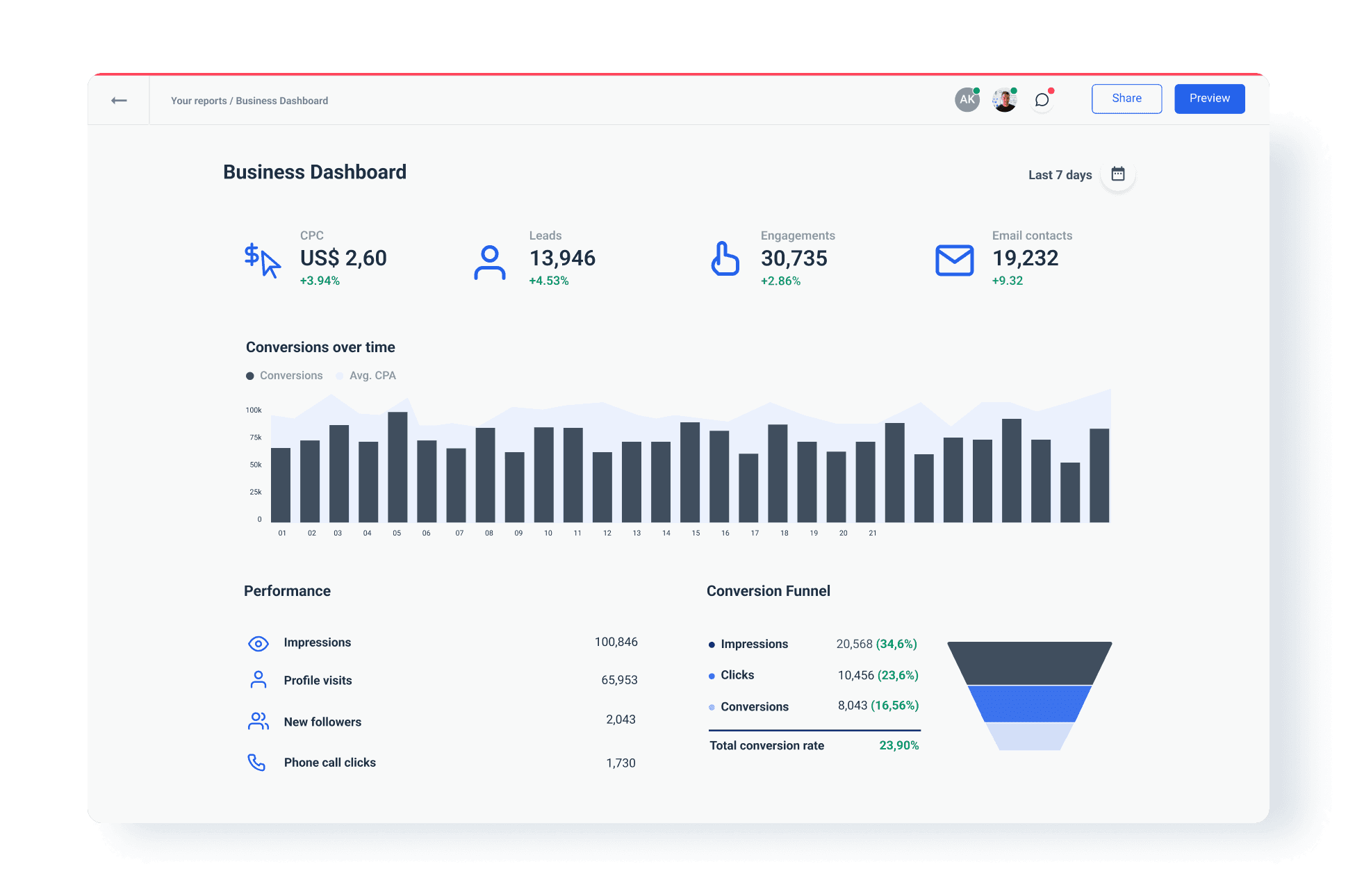Click the Email contacts envelope icon

[x=955, y=261]
